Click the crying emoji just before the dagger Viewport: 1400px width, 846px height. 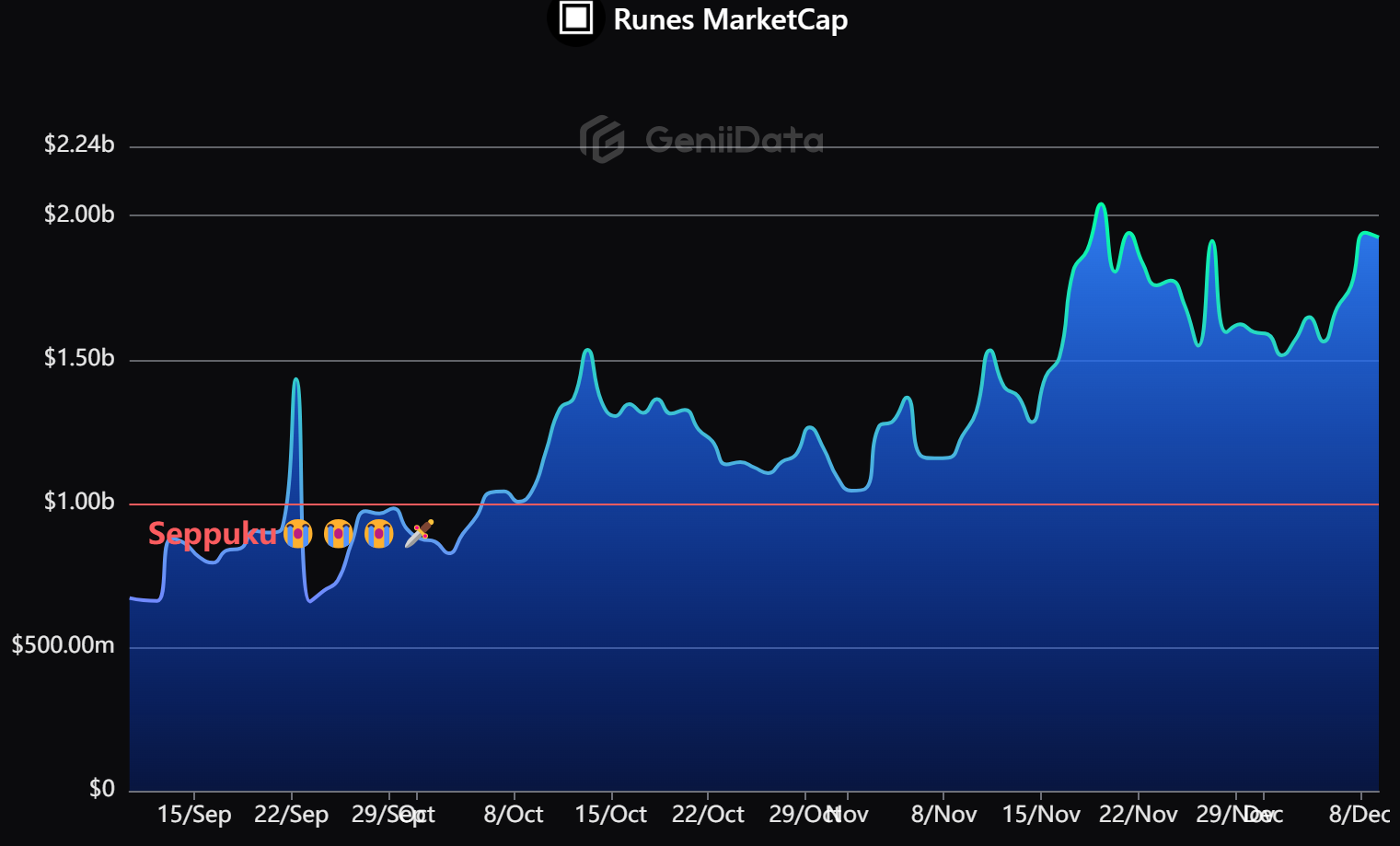point(378,533)
